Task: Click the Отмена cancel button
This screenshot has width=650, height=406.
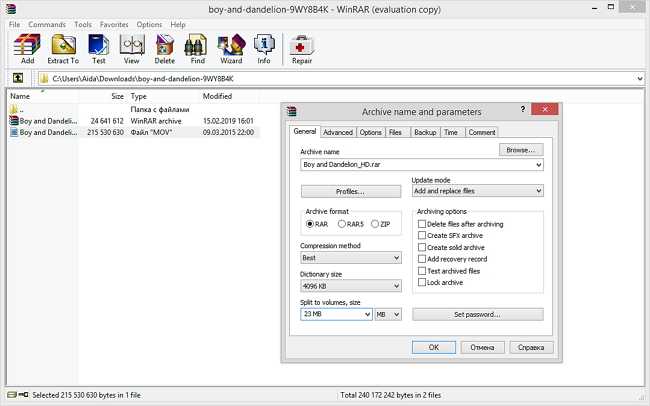Action: click(482, 348)
